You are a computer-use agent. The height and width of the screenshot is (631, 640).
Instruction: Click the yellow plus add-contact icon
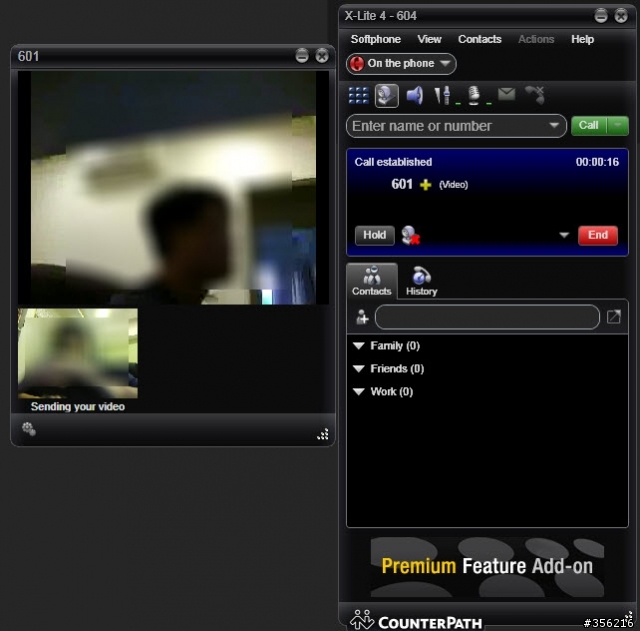click(x=425, y=185)
